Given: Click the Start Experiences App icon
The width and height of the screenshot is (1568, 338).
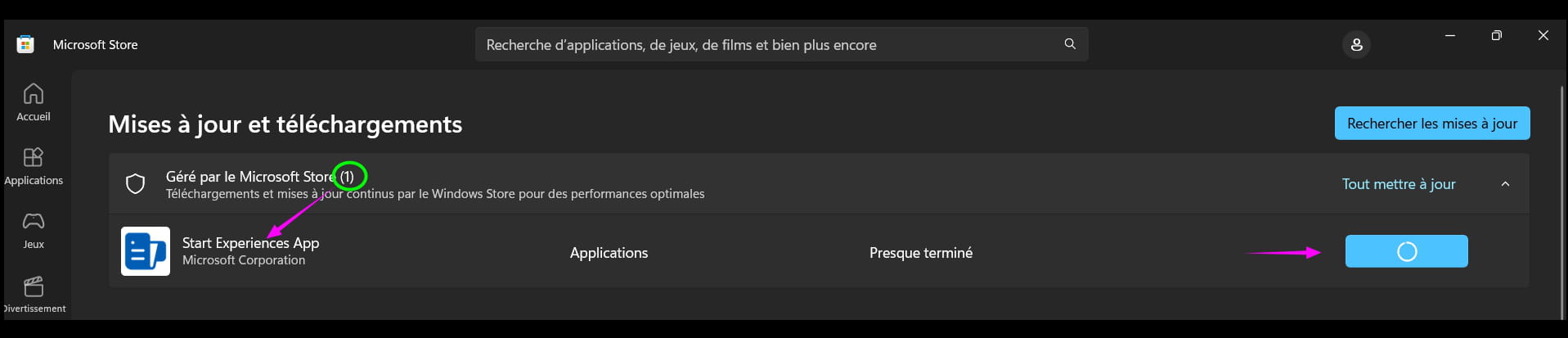Looking at the screenshot, I should tap(146, 251).
